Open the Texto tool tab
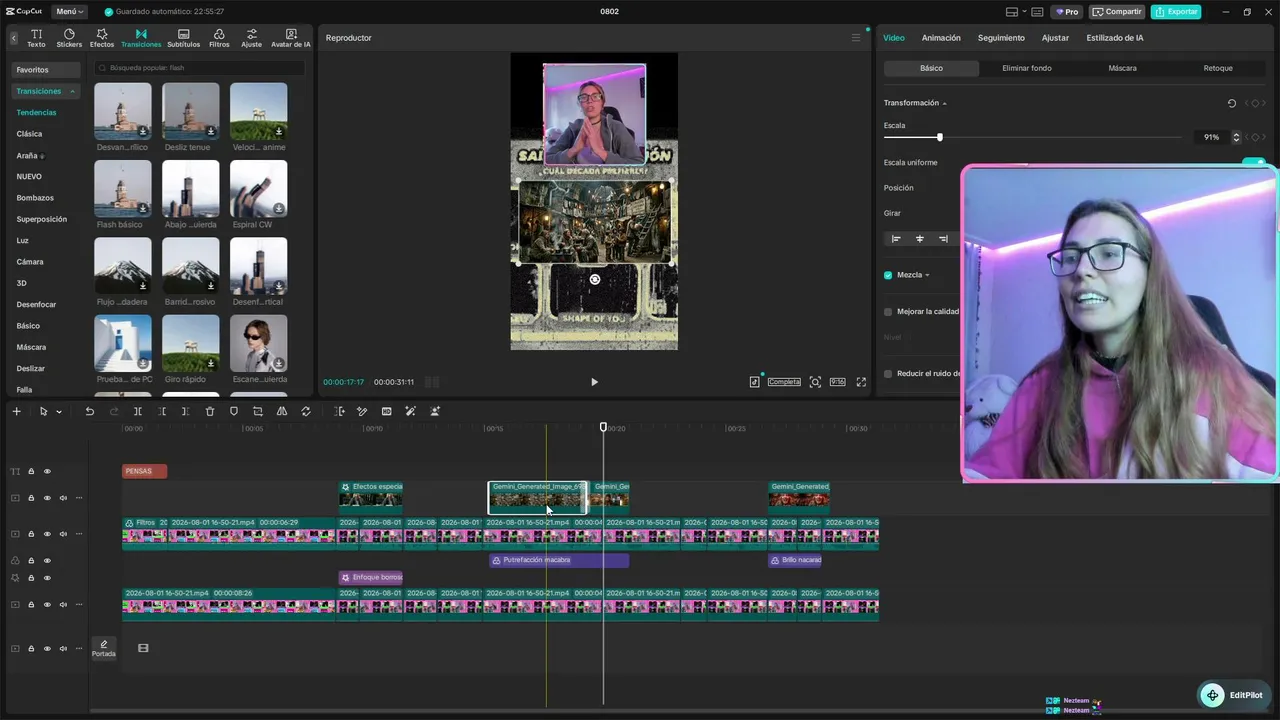The width and height of the screenshot is (1280, 720). point(36,38)
